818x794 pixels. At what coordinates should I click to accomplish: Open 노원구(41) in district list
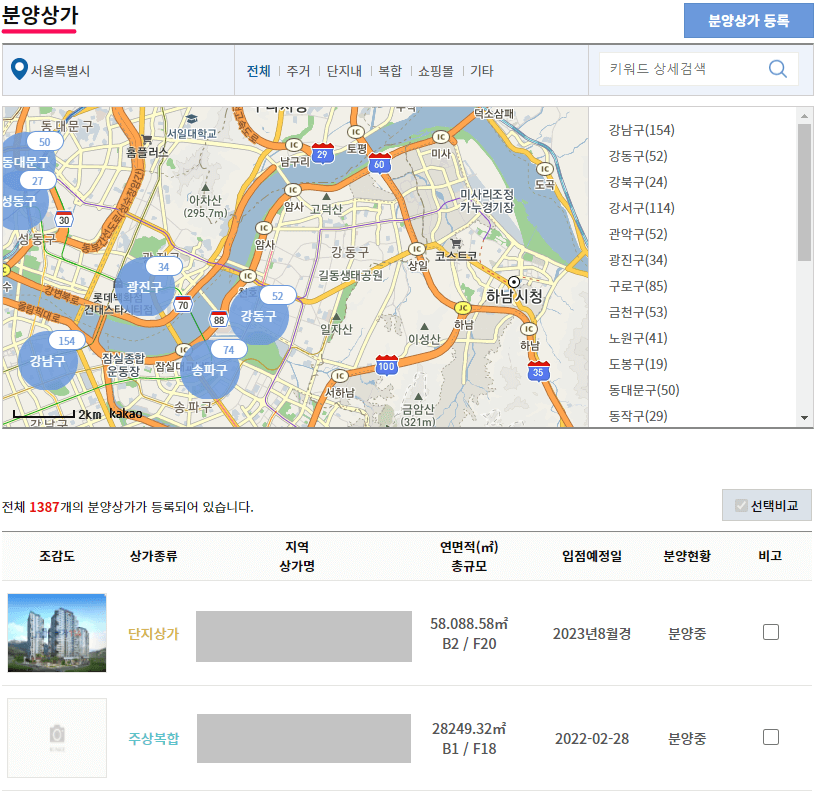click(x=638, y=339)
